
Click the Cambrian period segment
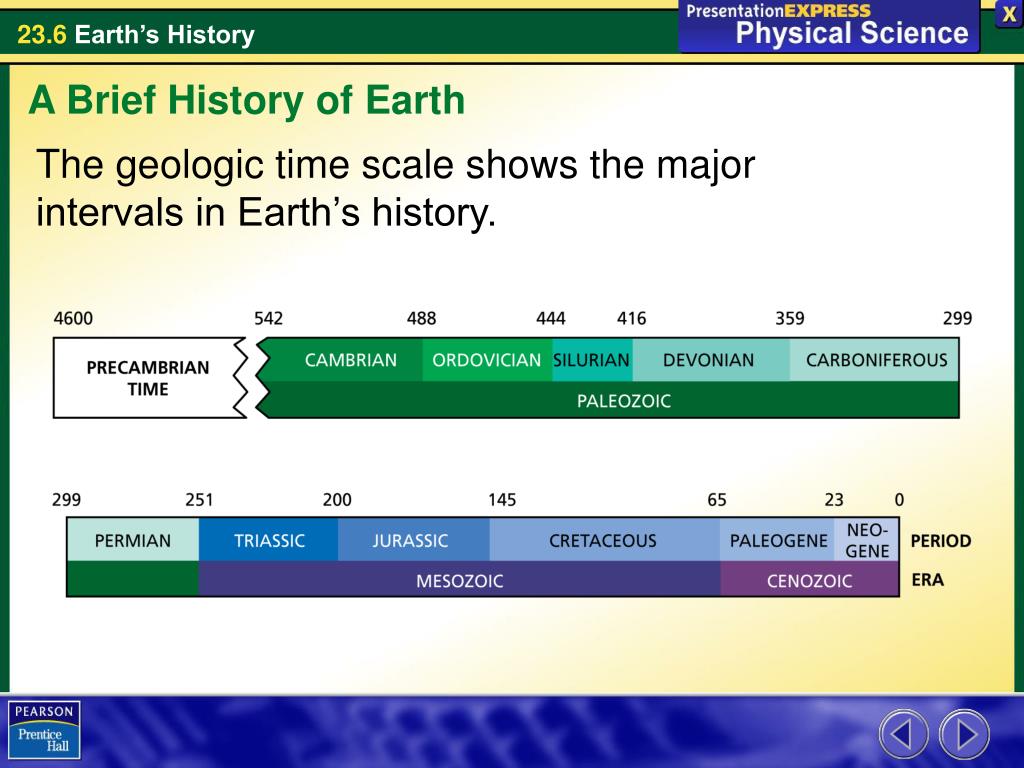345,360
